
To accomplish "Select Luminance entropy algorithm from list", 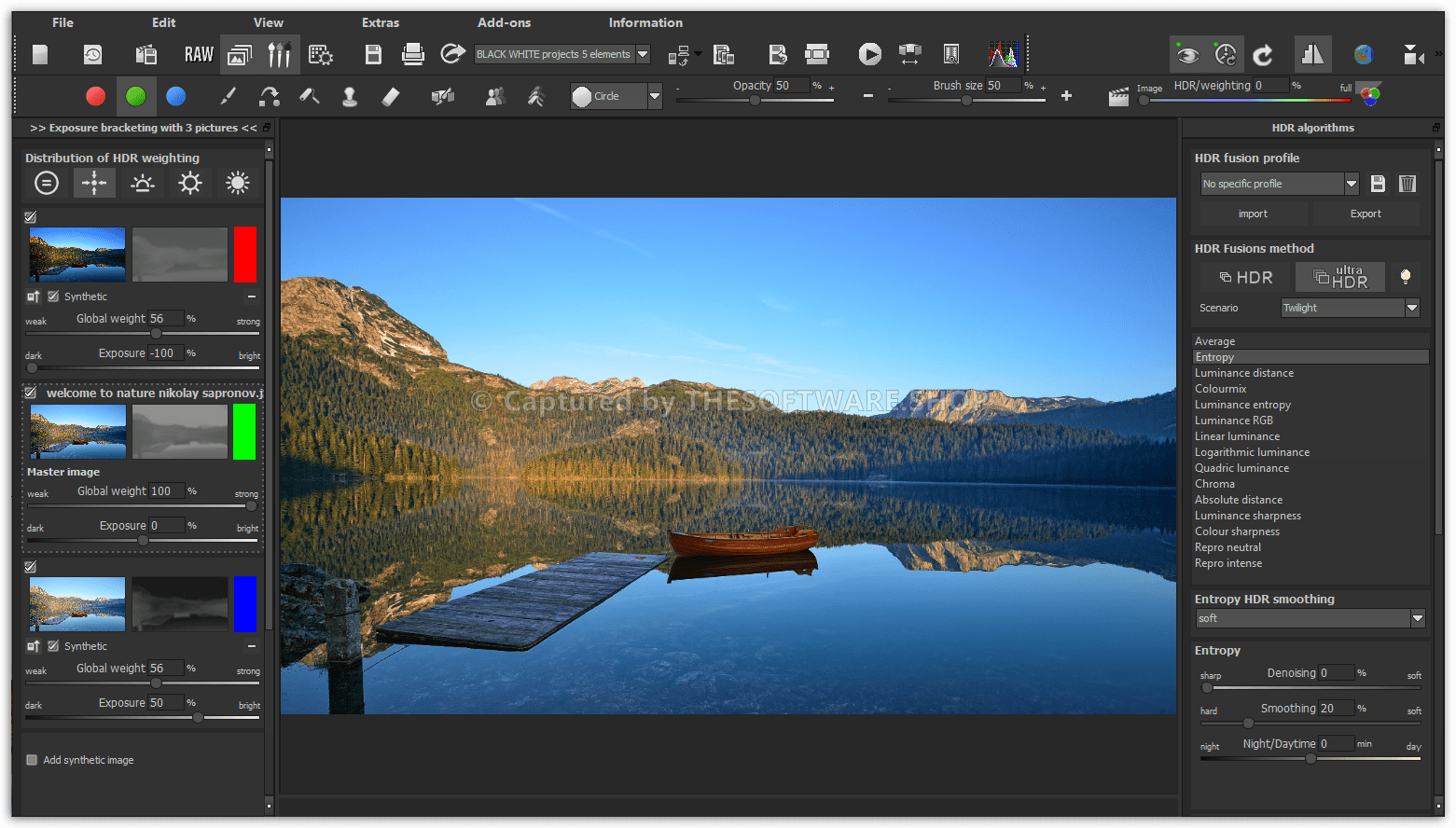I will tap(1242, 405).
